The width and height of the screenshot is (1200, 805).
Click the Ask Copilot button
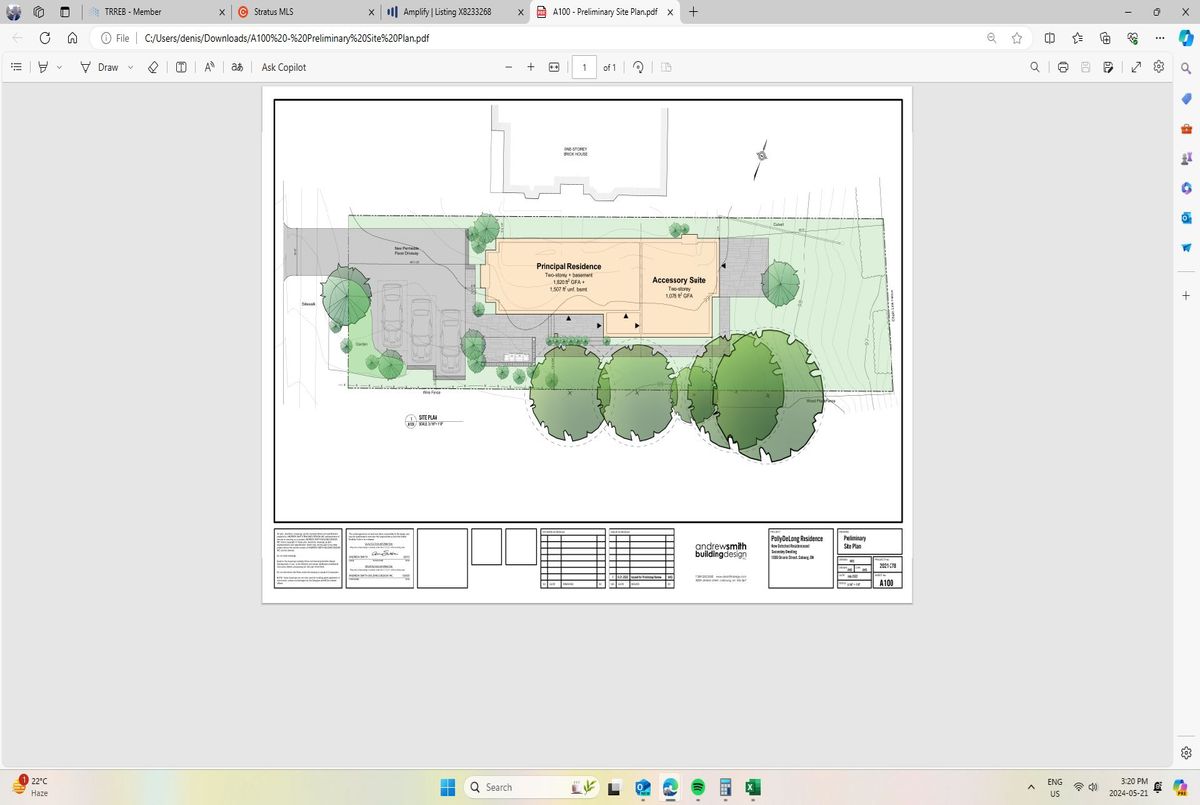click(x=284, y=67)
